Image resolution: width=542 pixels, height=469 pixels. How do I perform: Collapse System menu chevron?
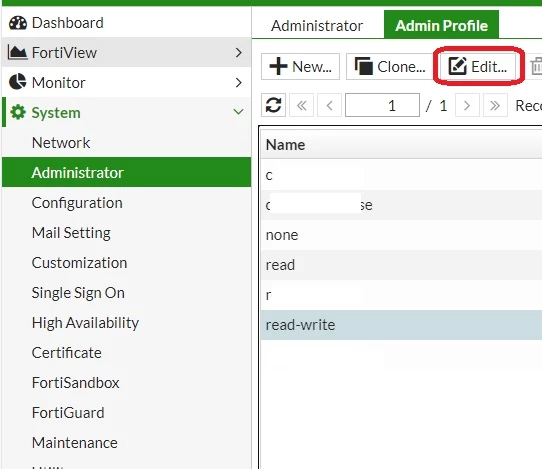pyautogui.click(x=238, y=112)
